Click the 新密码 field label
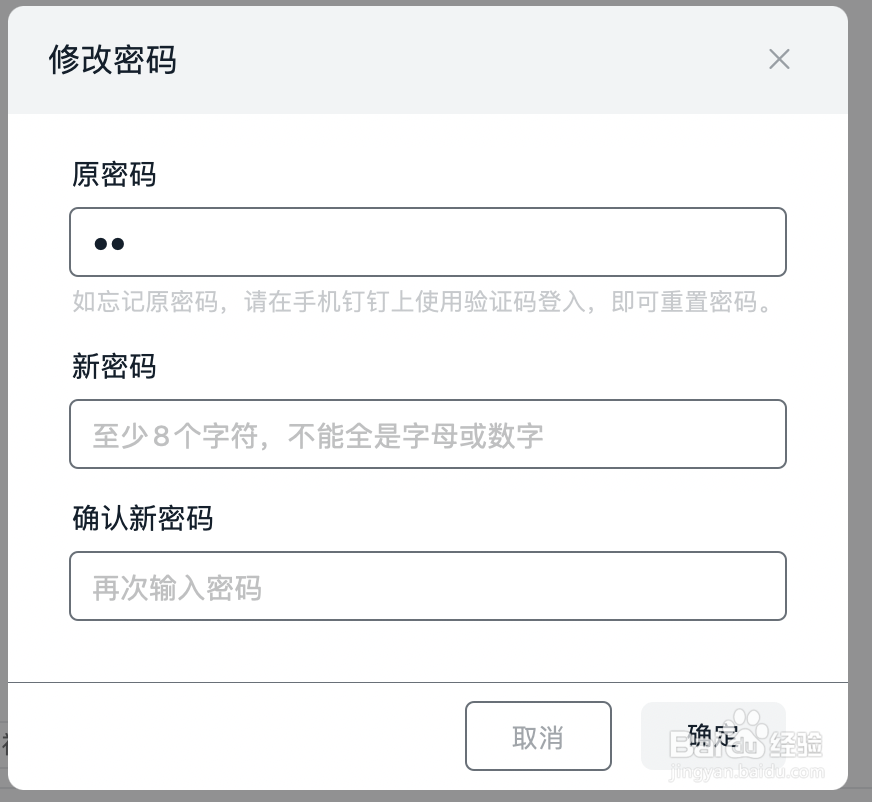The width and height of the screenshot is (872, 802). coord(114,367)
